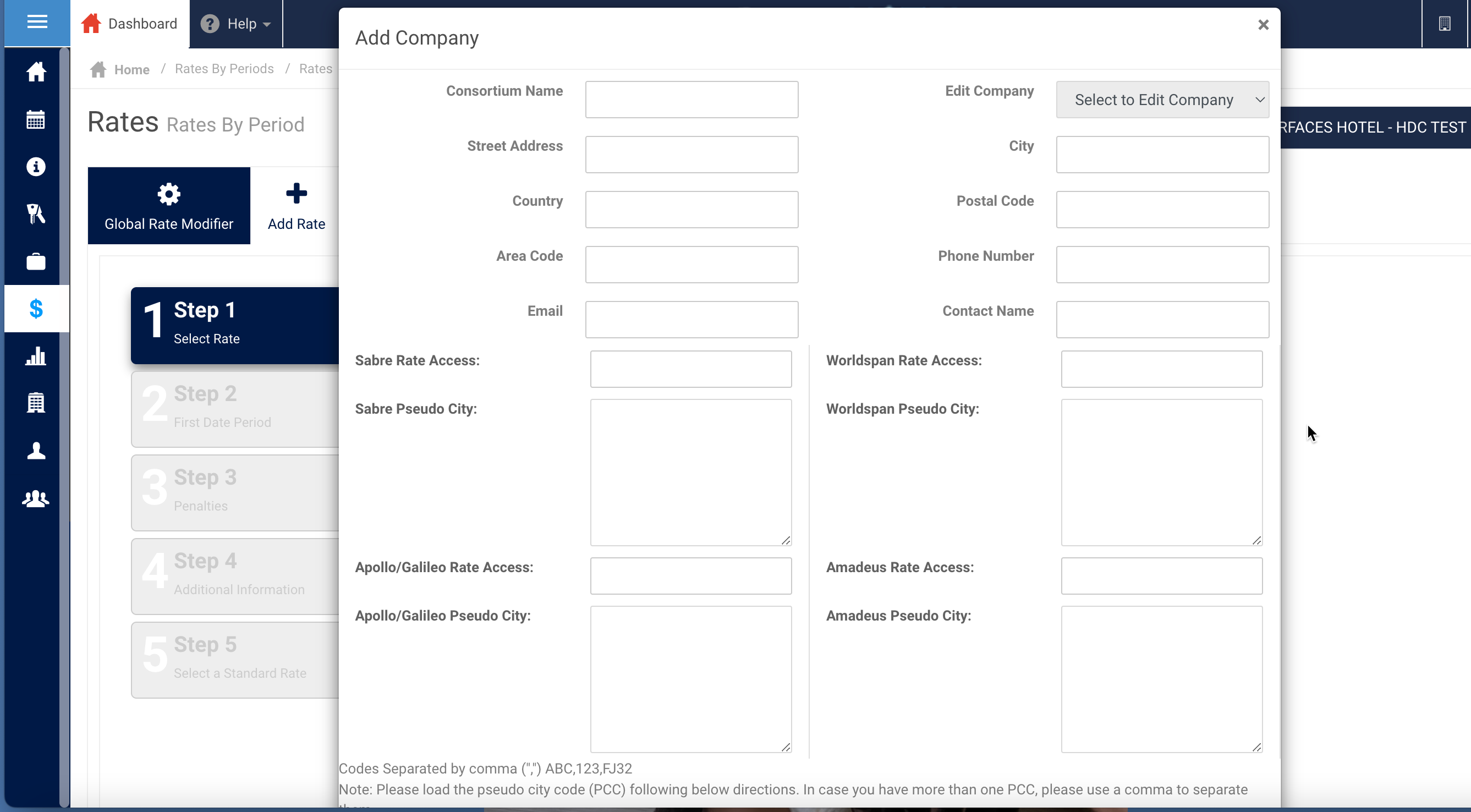Focus the Sabre Pseudo City textarea
The width and height of the screenshot is (1471, 812).
690,472
